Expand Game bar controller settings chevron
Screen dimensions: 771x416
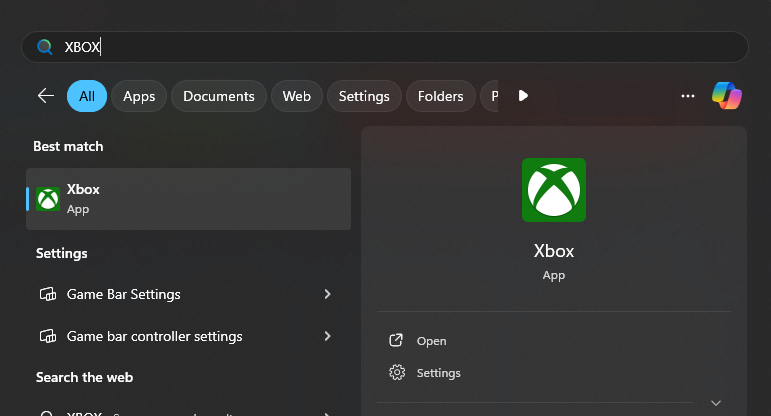pos(327,336)
